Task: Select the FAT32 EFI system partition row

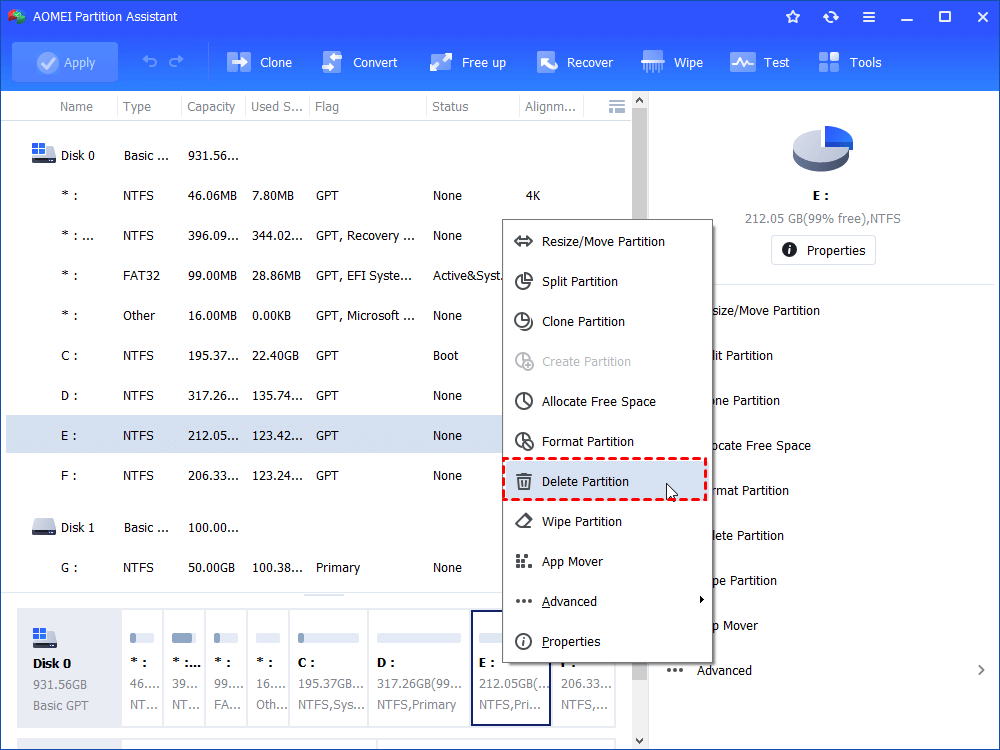Action: [x=255, y=276]
